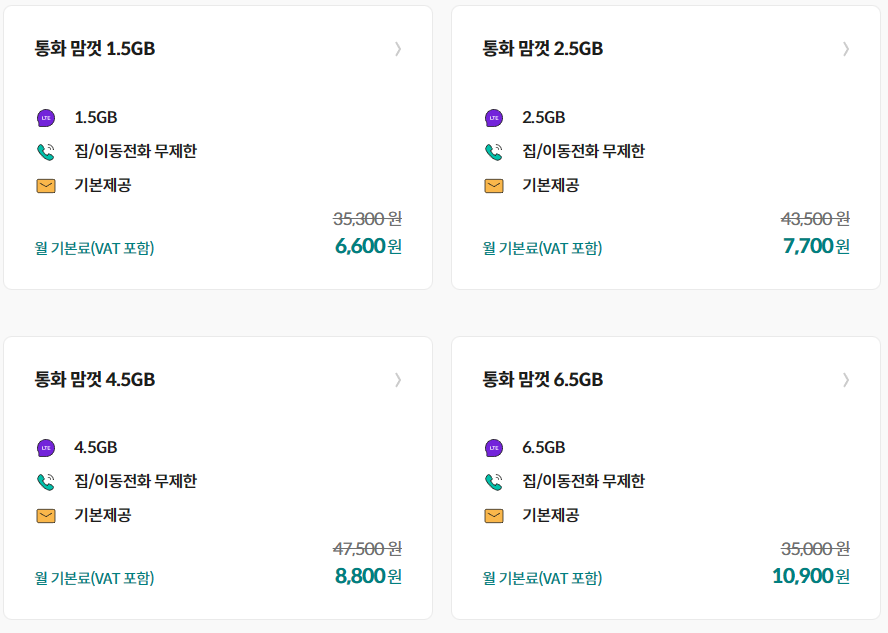Select the 통화 맘껏 2.5GB plan title
Screen dimensions: 888x633
tap(543, 49)
